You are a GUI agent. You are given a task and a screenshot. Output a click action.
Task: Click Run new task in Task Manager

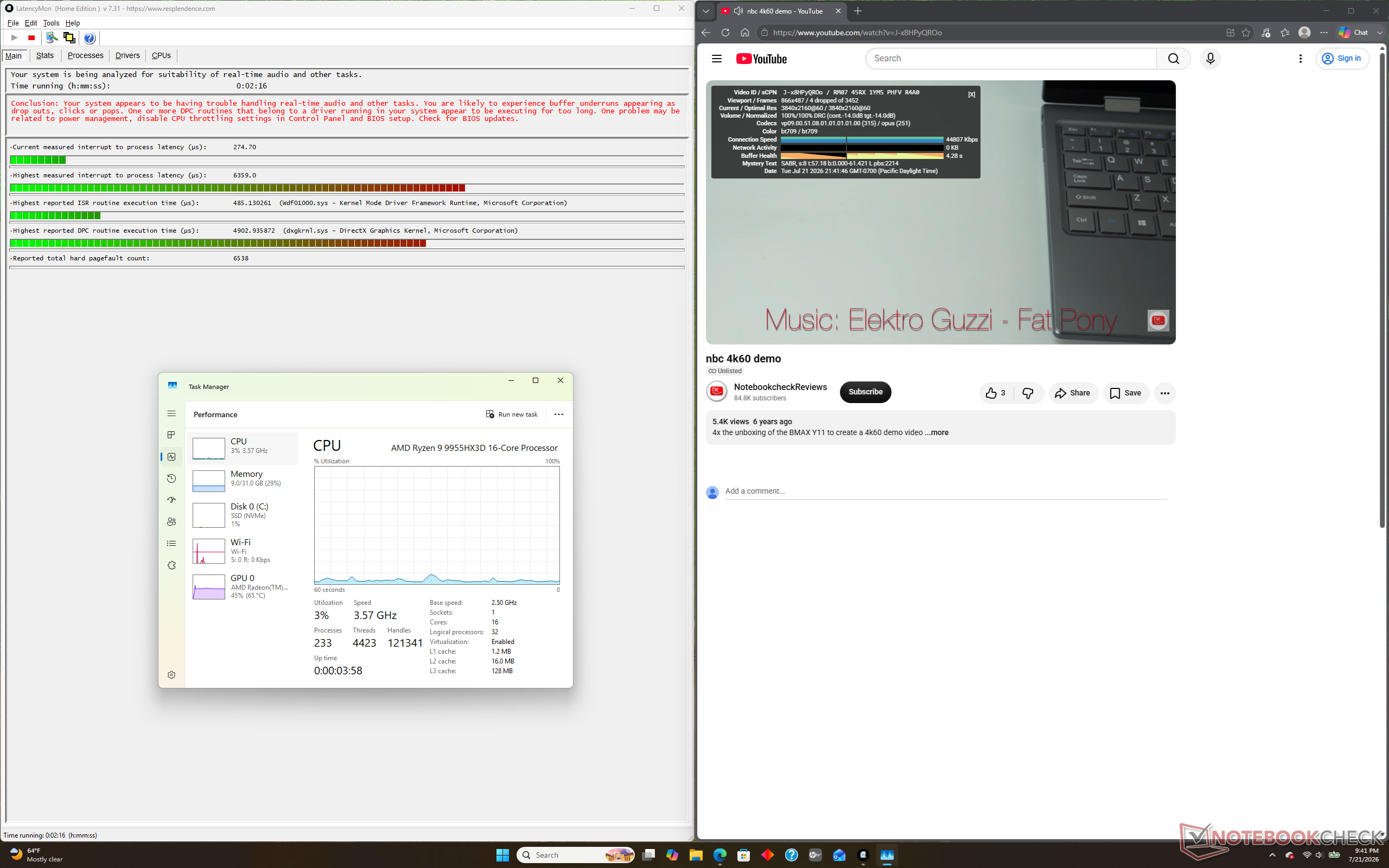click(x=512, y=414)
